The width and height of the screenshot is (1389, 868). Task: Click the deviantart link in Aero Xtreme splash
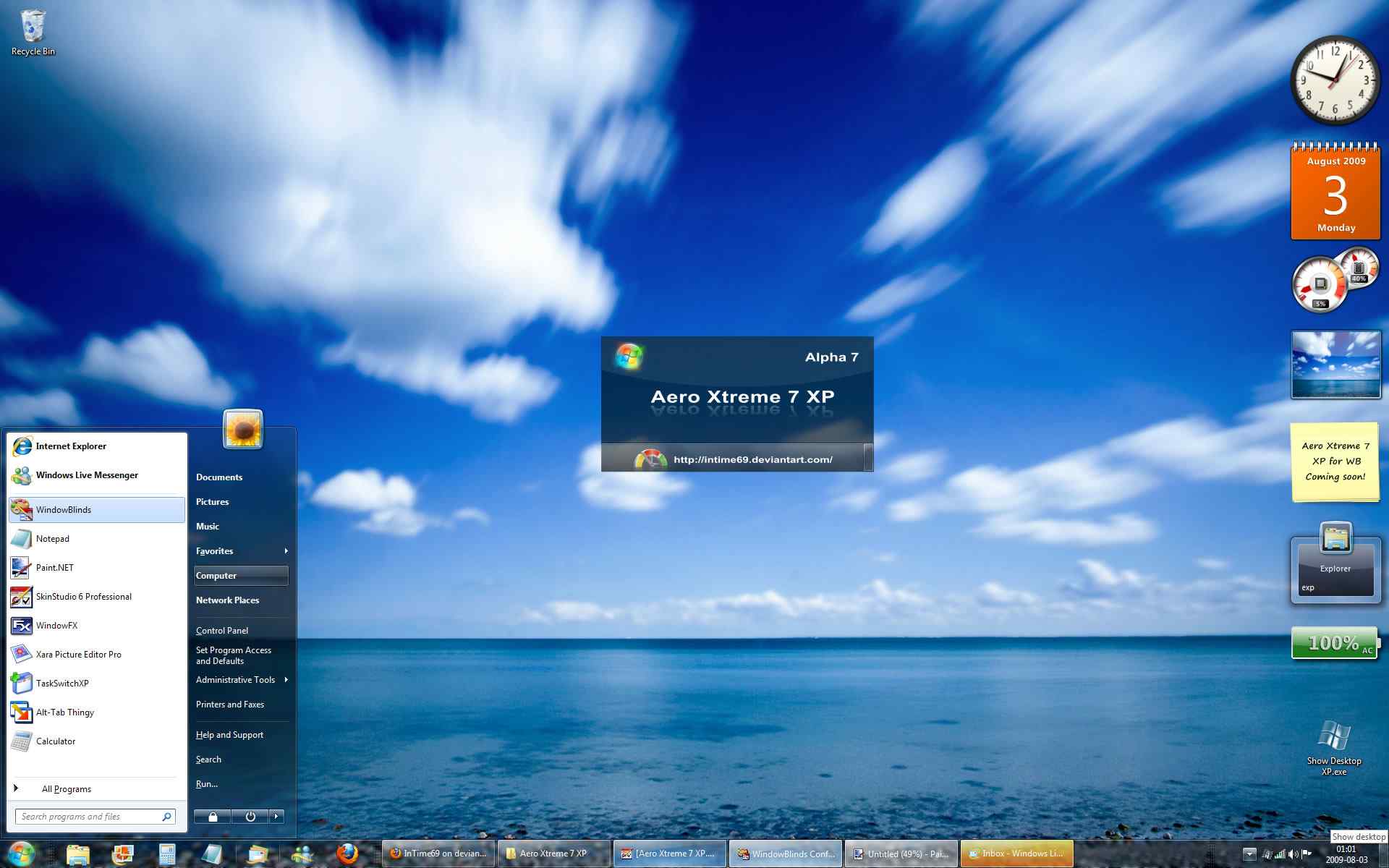click(751, 459)
